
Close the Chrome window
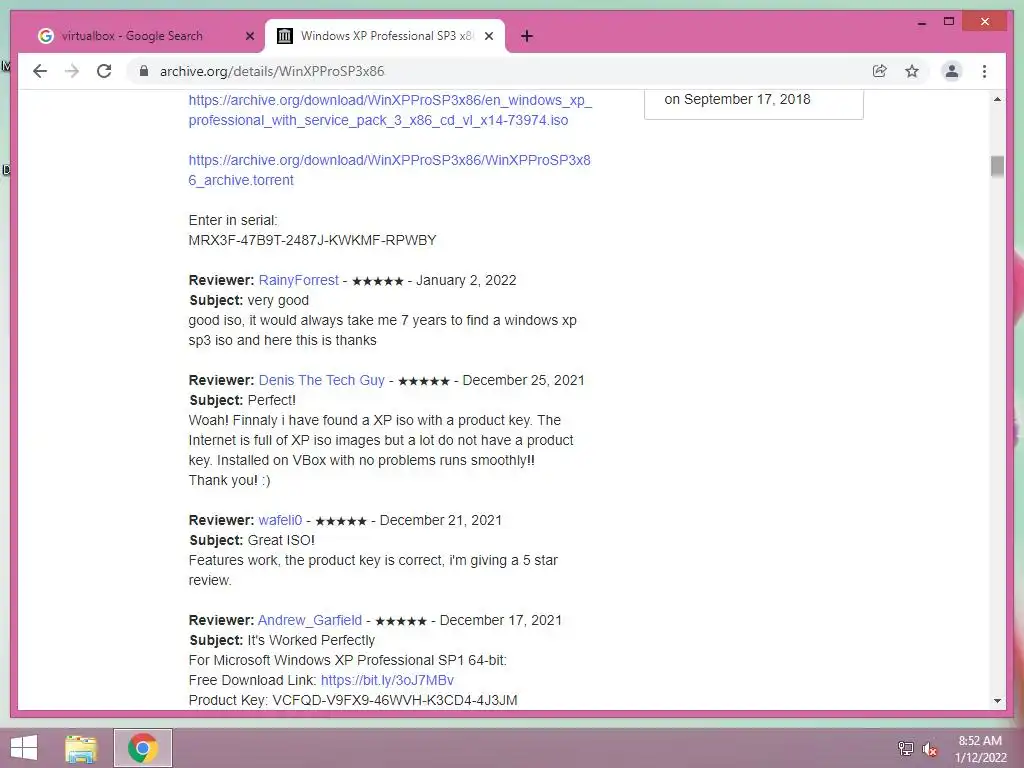point(985,22)
